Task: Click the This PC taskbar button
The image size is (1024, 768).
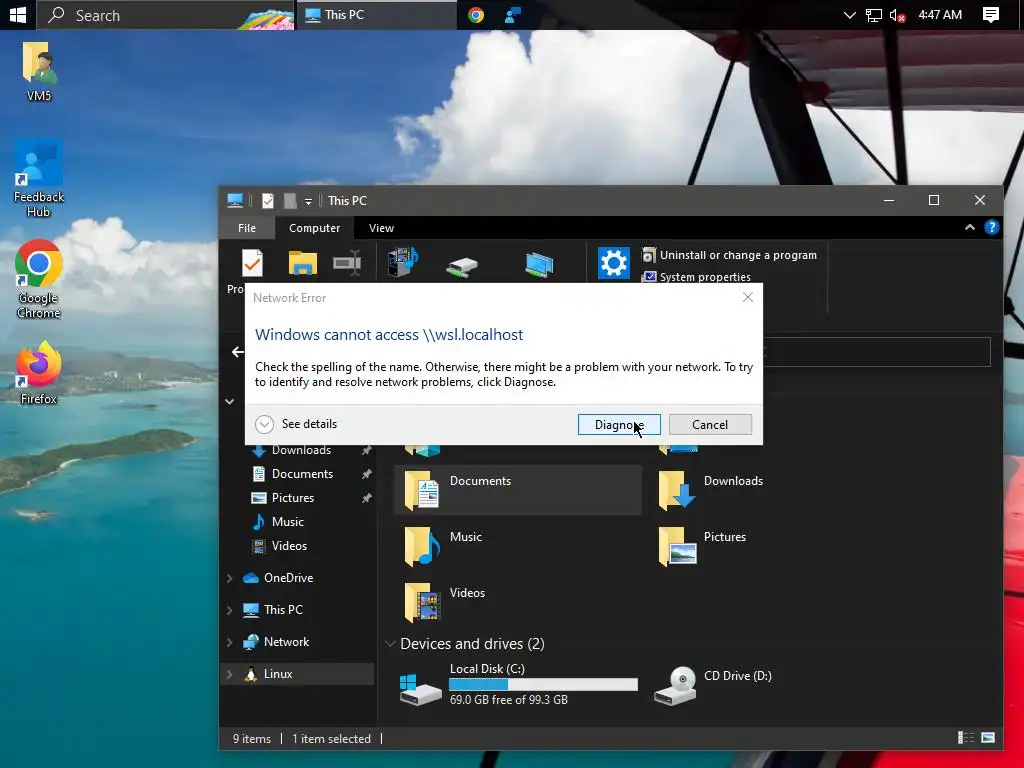Action: coord(377,15)
